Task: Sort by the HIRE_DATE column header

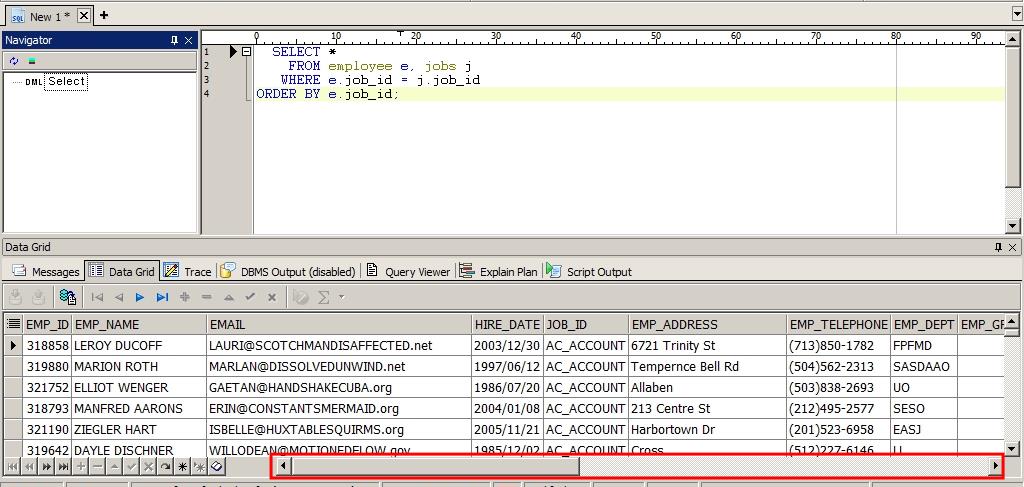Action: (x=507, y=324)
